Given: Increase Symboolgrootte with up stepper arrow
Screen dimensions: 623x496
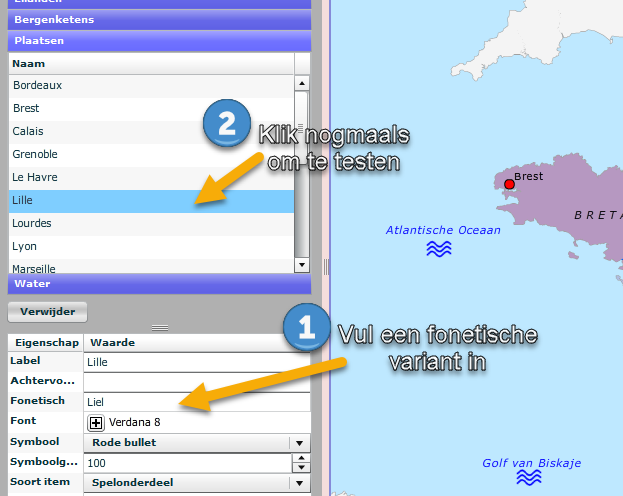Looking at the screenshot, I should 300,459.
